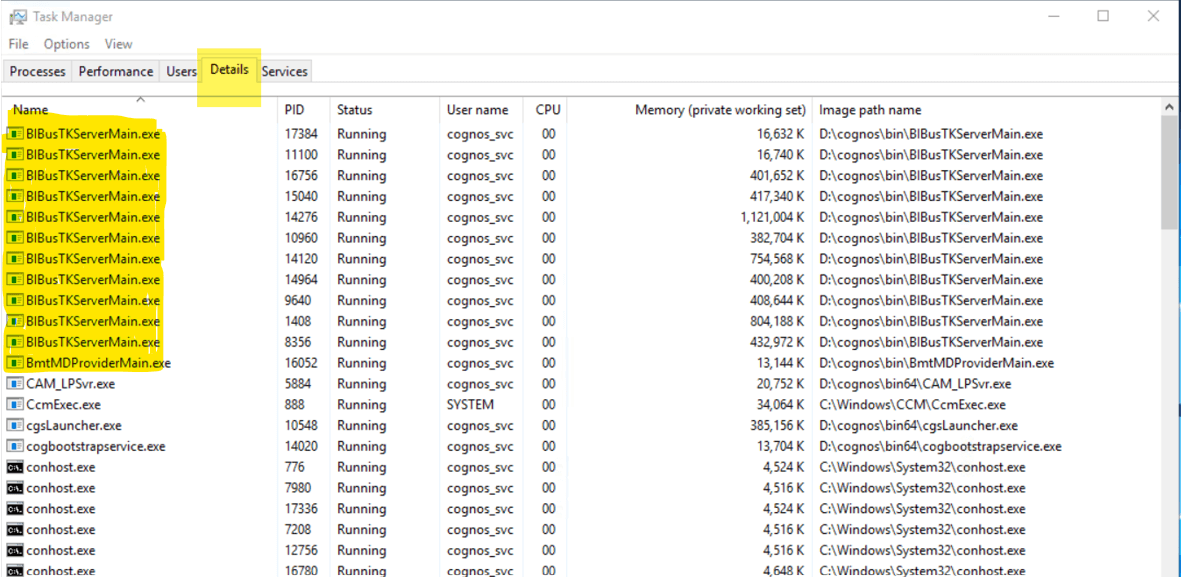Select BIBusTKServerMain.exe row with PID 16756
This screenshot has width=1181, height=577.
pos(581,176)
